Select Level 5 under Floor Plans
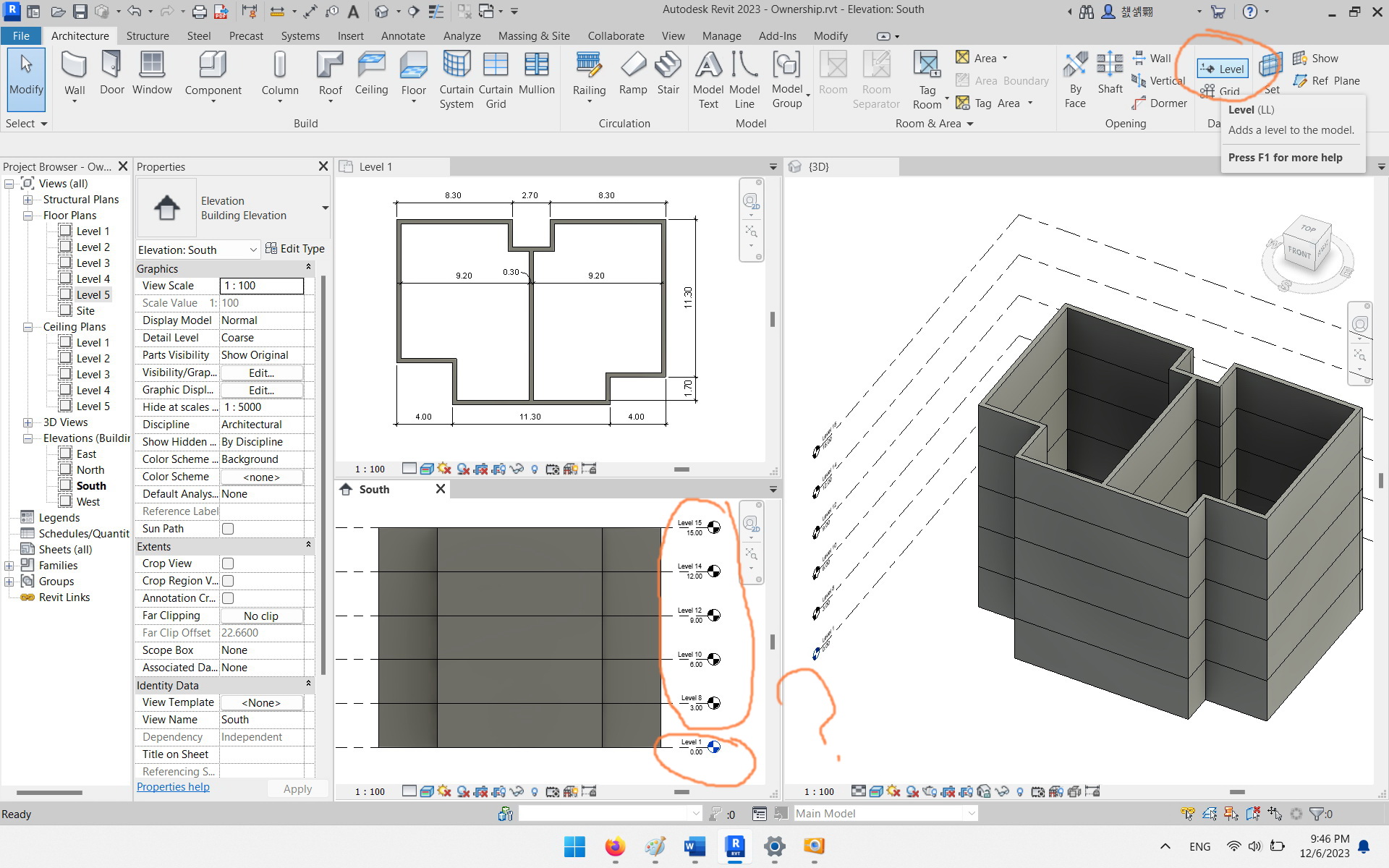The width and height of the screenshot is (1389, 868). pyautogui.click(x=93, y=294)
